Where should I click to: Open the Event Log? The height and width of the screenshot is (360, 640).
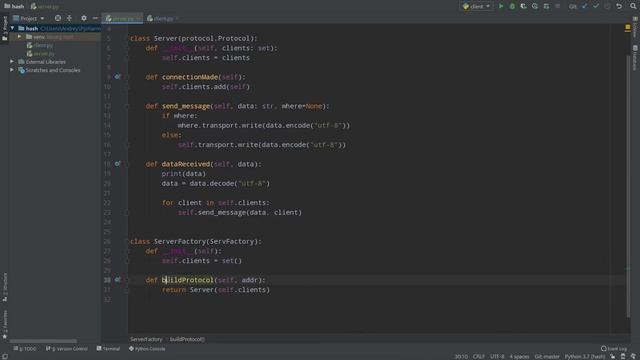[x=614, y=349]
